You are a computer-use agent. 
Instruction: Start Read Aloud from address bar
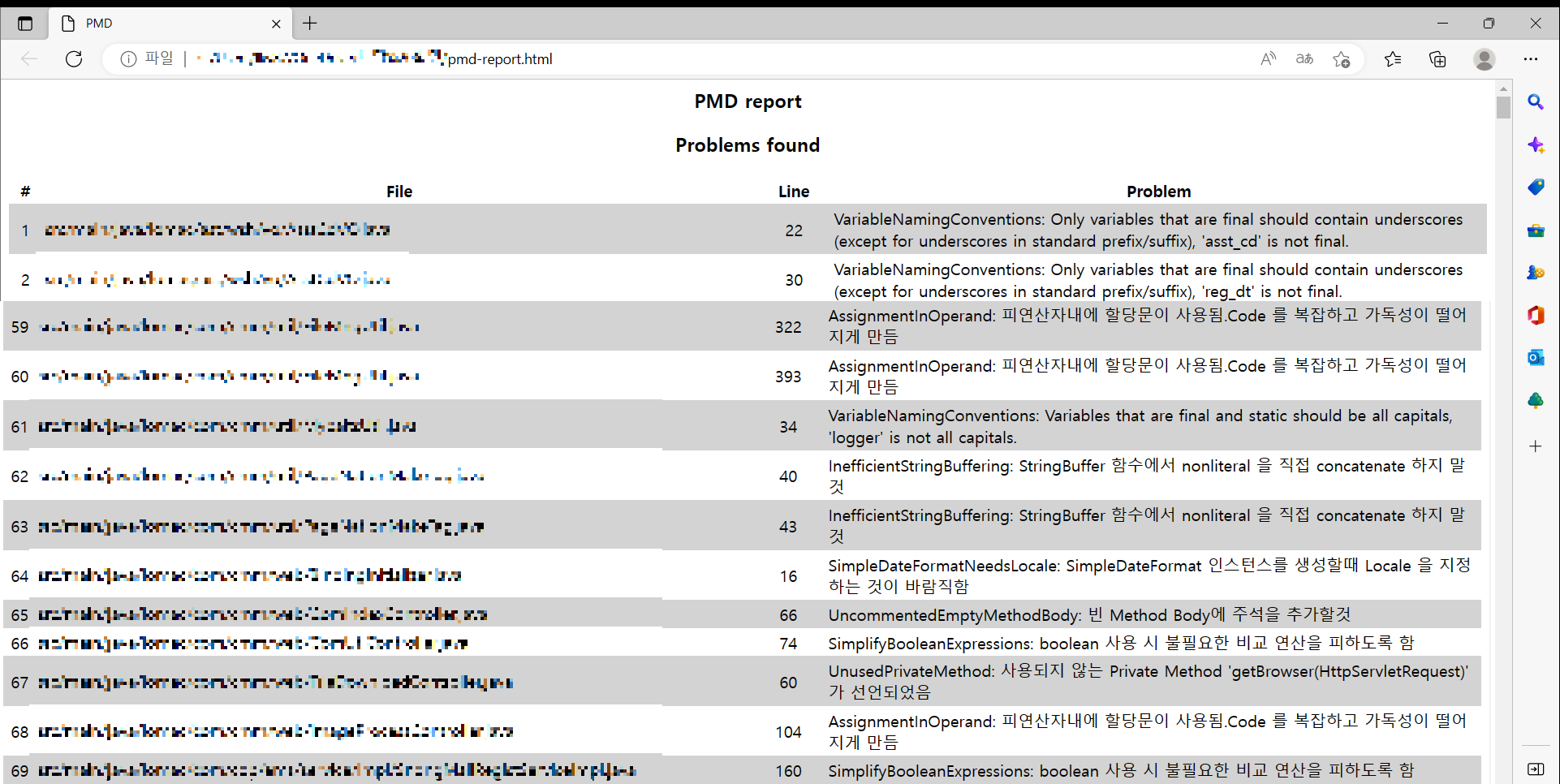click(x=1268, y=58)
